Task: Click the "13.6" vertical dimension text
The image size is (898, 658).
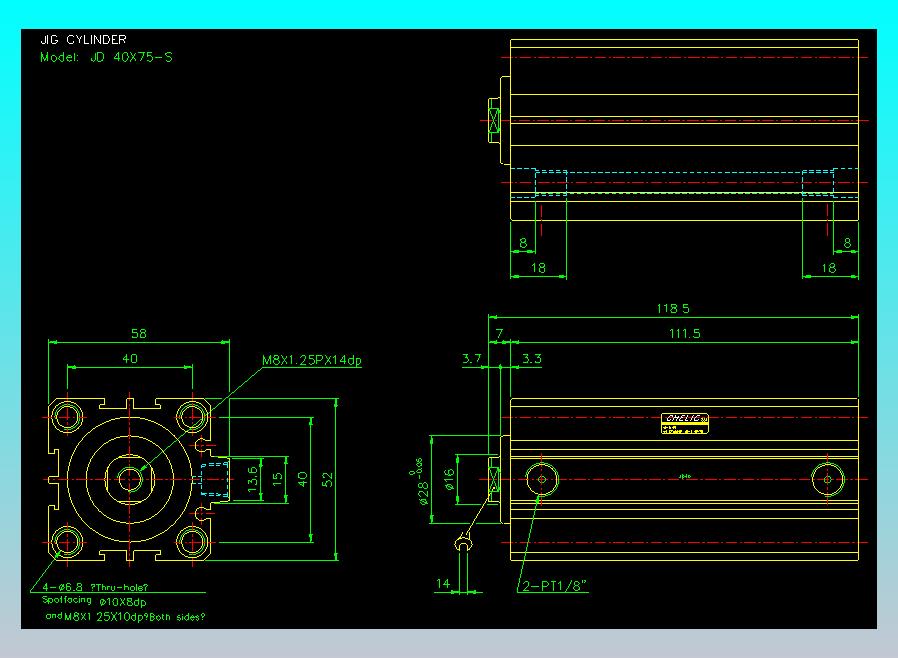Action: coord(252,479)
